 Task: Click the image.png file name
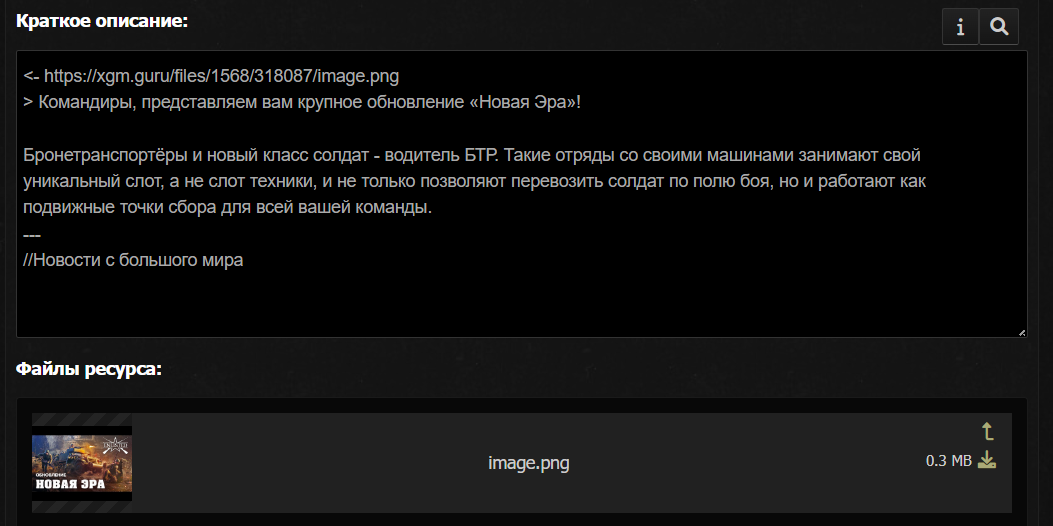pos(529,463)
